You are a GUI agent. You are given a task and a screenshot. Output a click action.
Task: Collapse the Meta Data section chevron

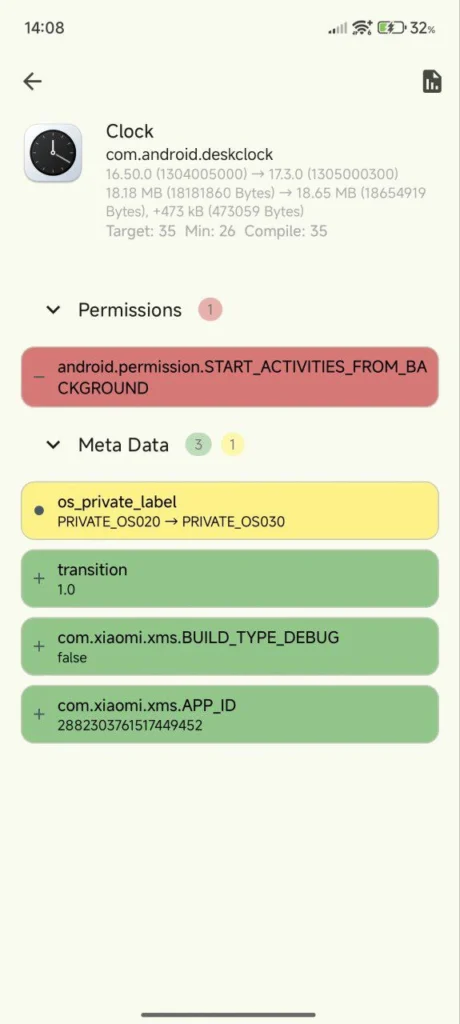click(x=53, y=445)
